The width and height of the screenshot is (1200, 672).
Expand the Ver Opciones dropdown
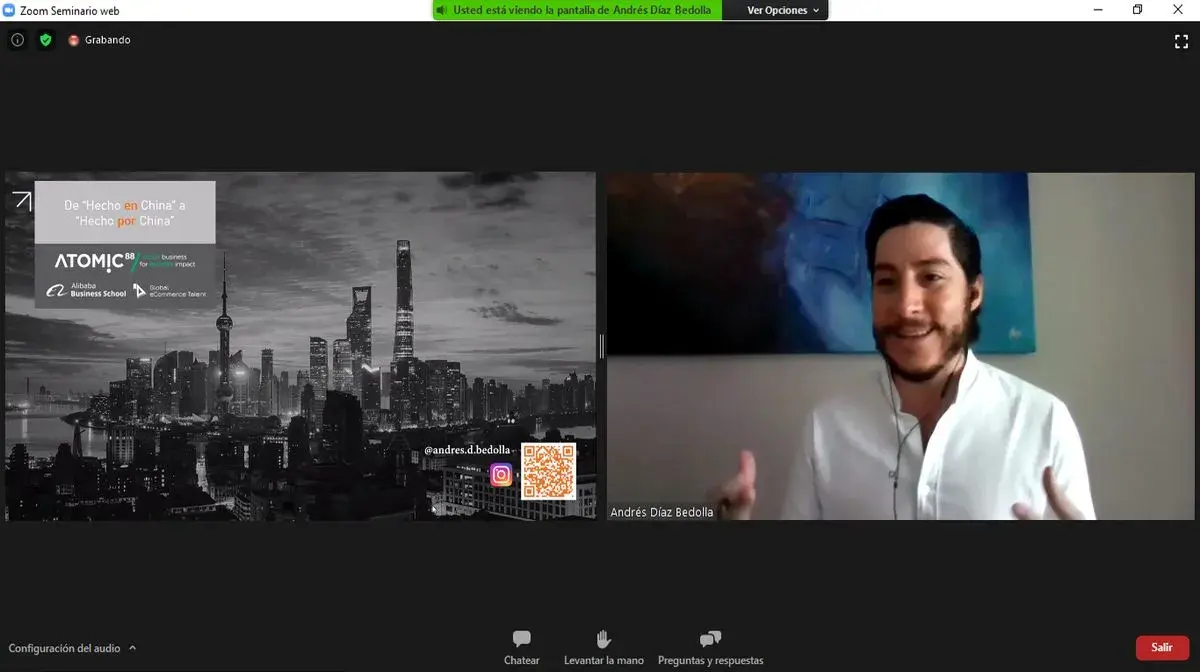pyautogui.click(x=783, y=10)
